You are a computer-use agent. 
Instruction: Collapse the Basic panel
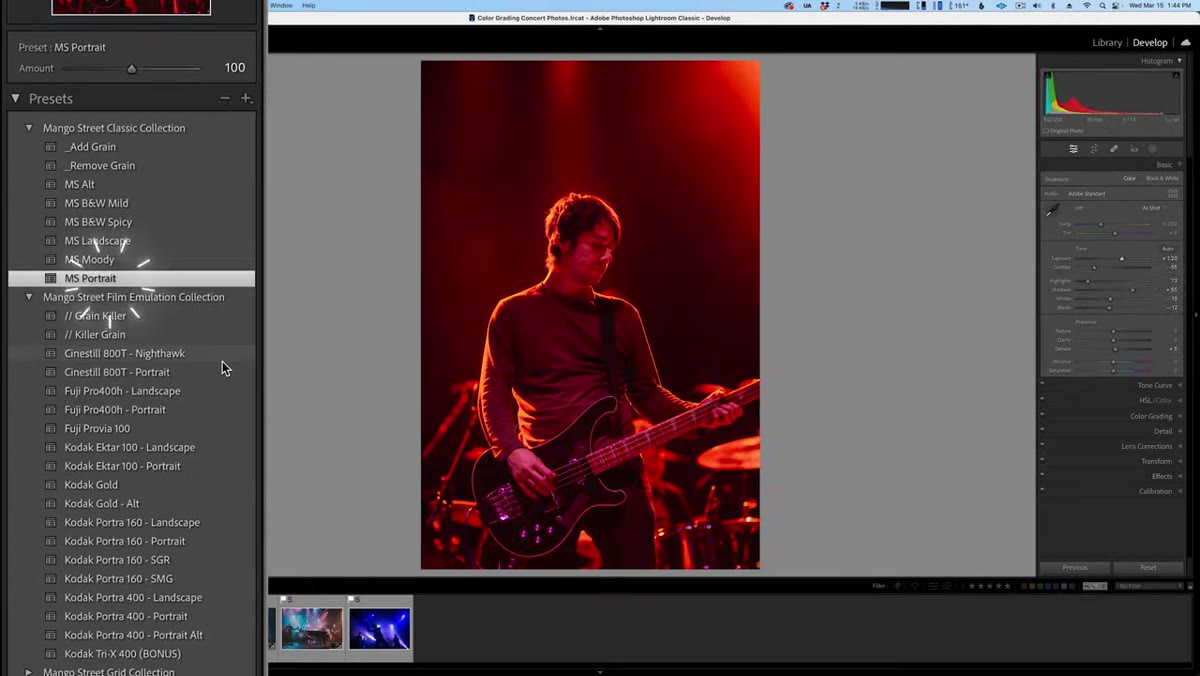click(x=1179, y=165)
